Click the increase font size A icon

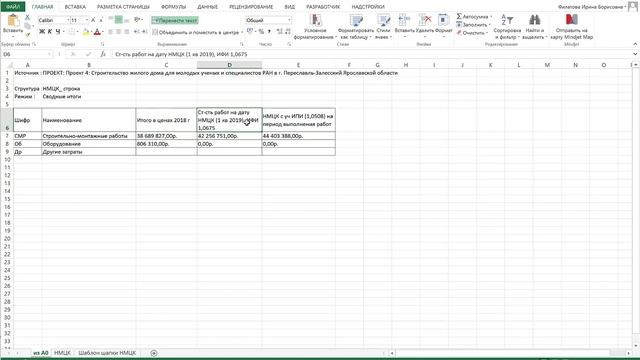[x=93, y=20]
